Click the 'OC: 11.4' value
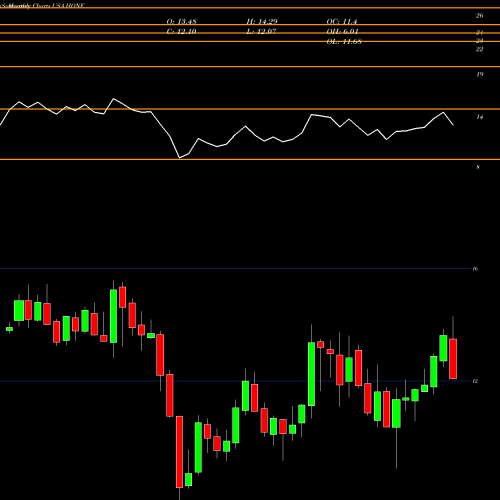The image size is (500, 500). 342,22
